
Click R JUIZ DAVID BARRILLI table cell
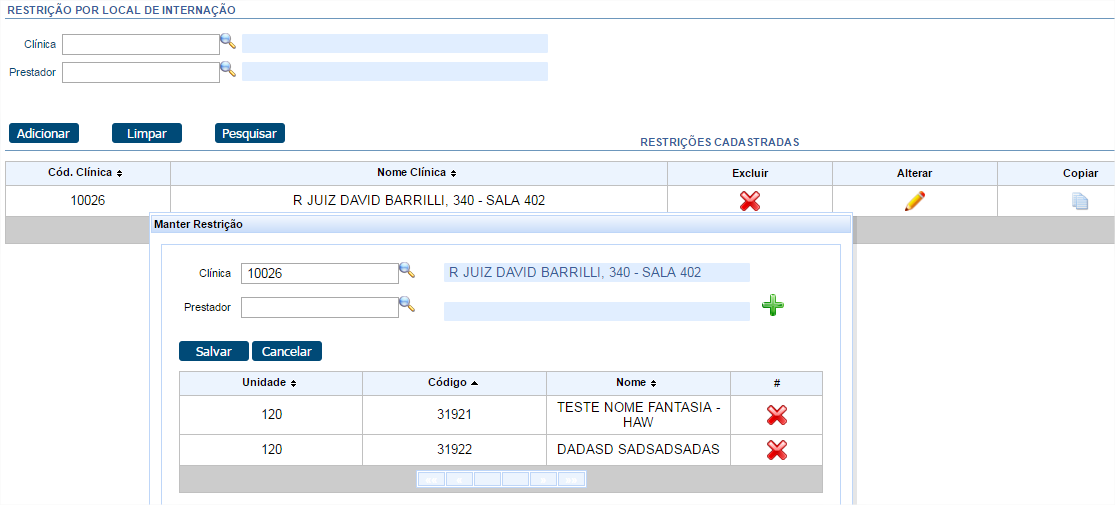(x=419, y=201)
